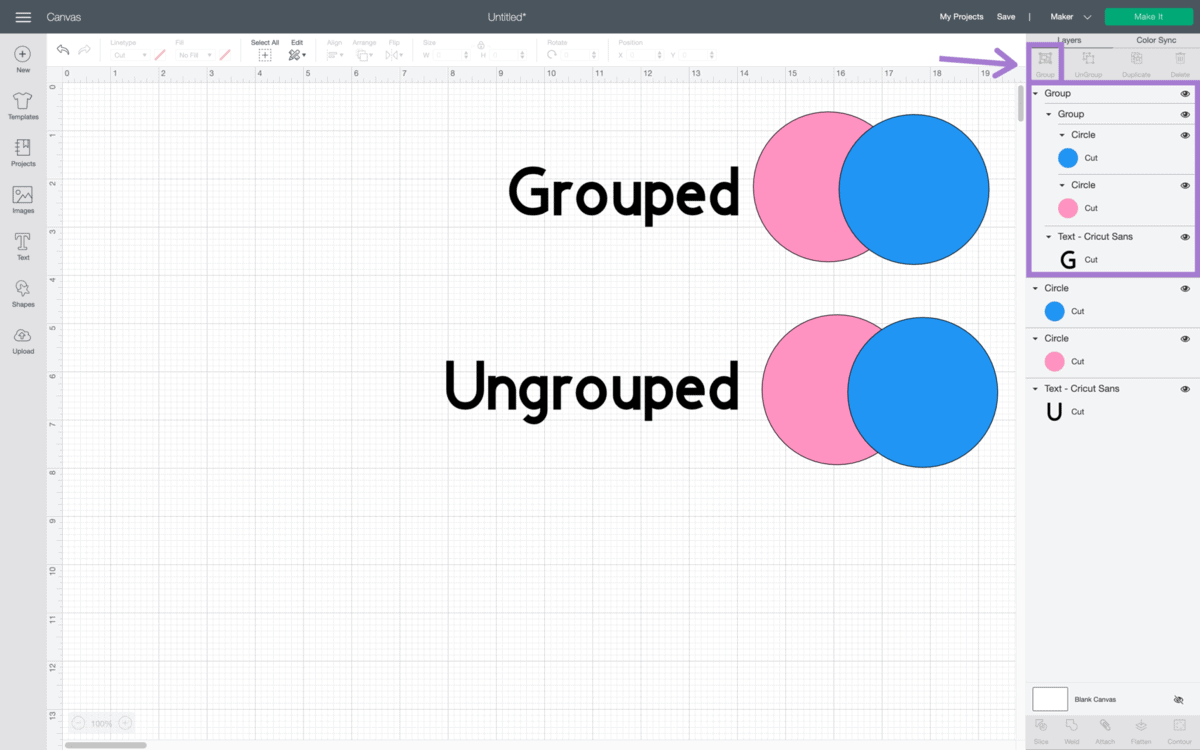Screen dimensions: 1200x750
Task: Open the Maker machine dropdown
Action: coord(1087,16)
